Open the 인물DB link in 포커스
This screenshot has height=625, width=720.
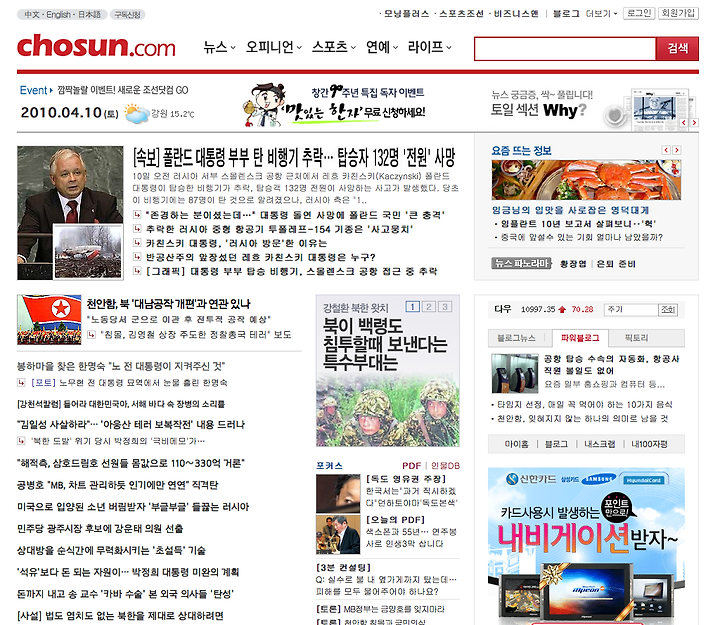445,466
